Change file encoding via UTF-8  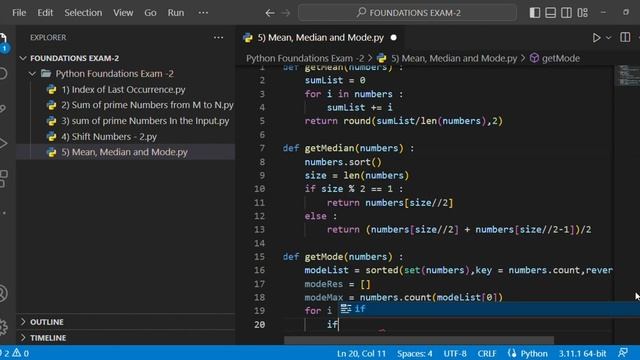point(455,353)
